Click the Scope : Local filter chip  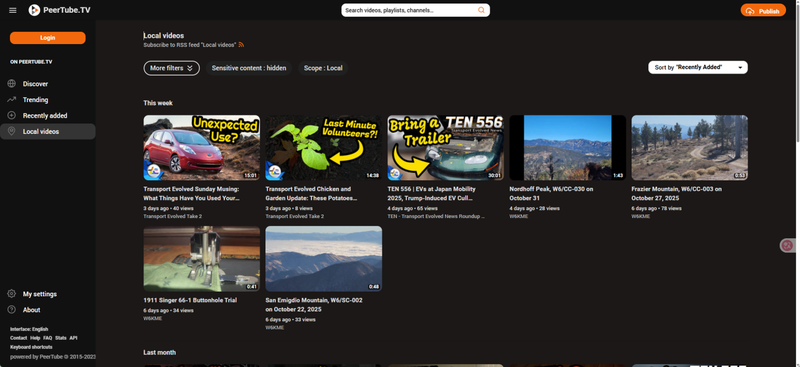coord(323,68)
